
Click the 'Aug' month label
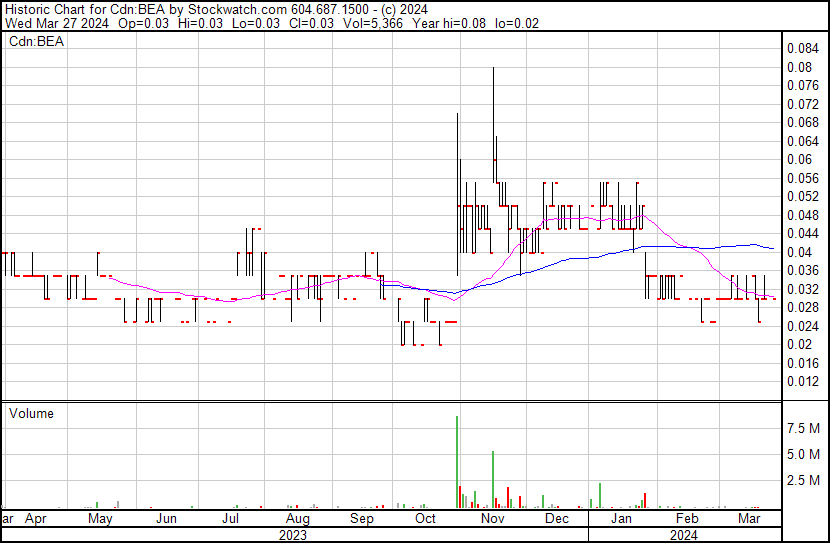click(297, 519)
